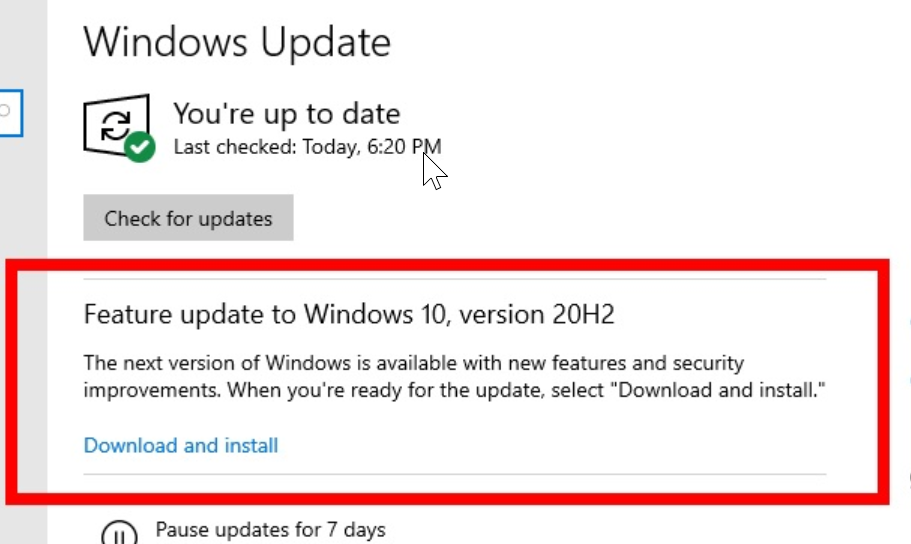
Task: Click the search magnifier icon at left
Action: pyautogui.click(x=5, y=111)
